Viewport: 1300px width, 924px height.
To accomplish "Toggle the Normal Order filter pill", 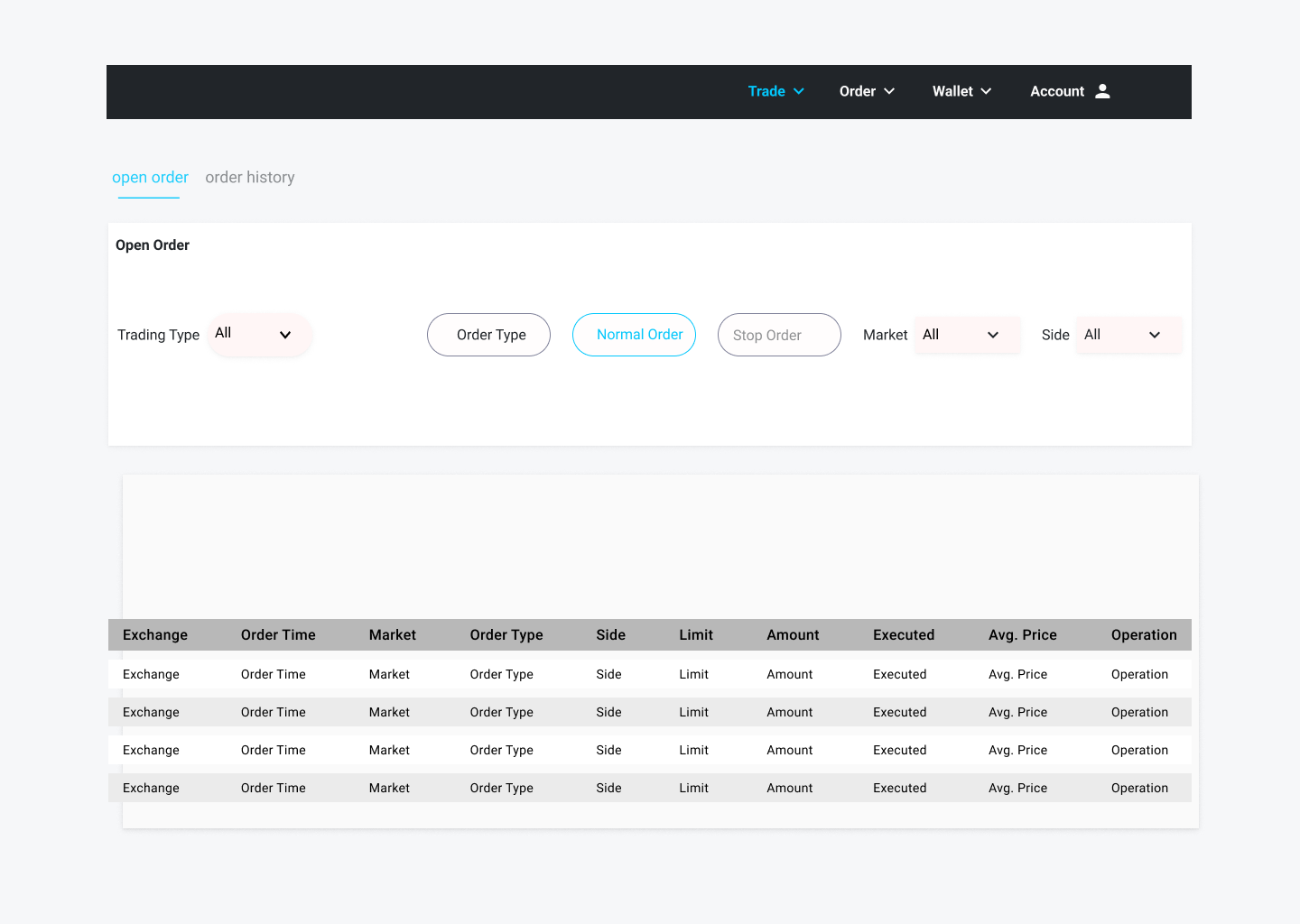I will click(x=634, y=334).
